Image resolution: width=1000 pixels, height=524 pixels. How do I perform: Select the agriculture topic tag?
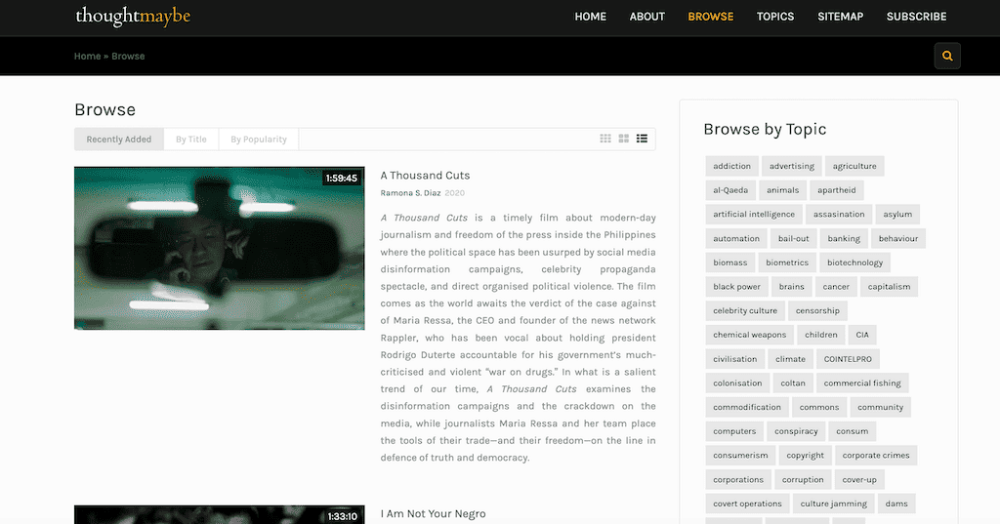[x=854, y=166]
